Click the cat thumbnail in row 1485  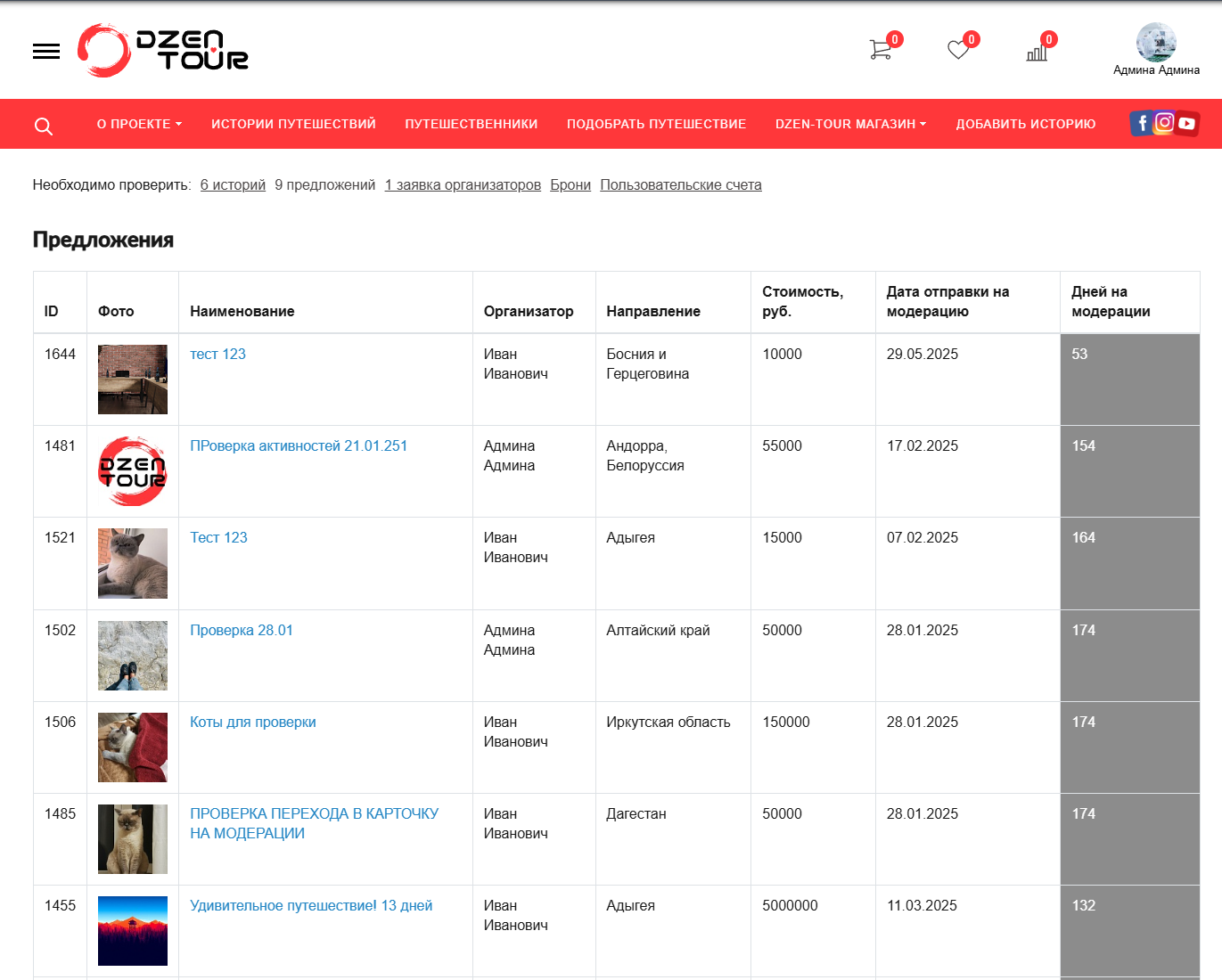tap(133, 839)
